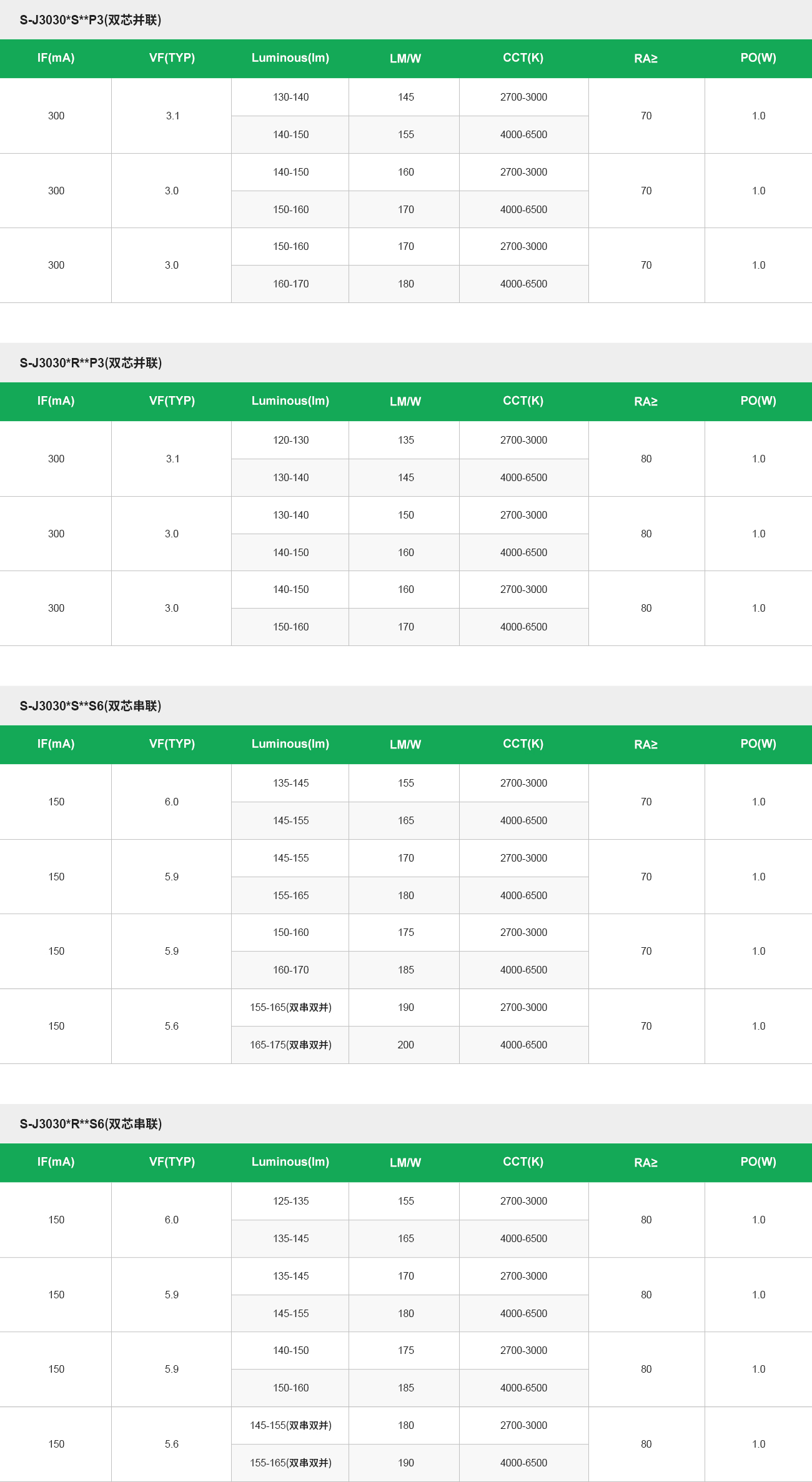Select the 125-135 luminous range cell

pyautogui.click(x=290, y=1201)
